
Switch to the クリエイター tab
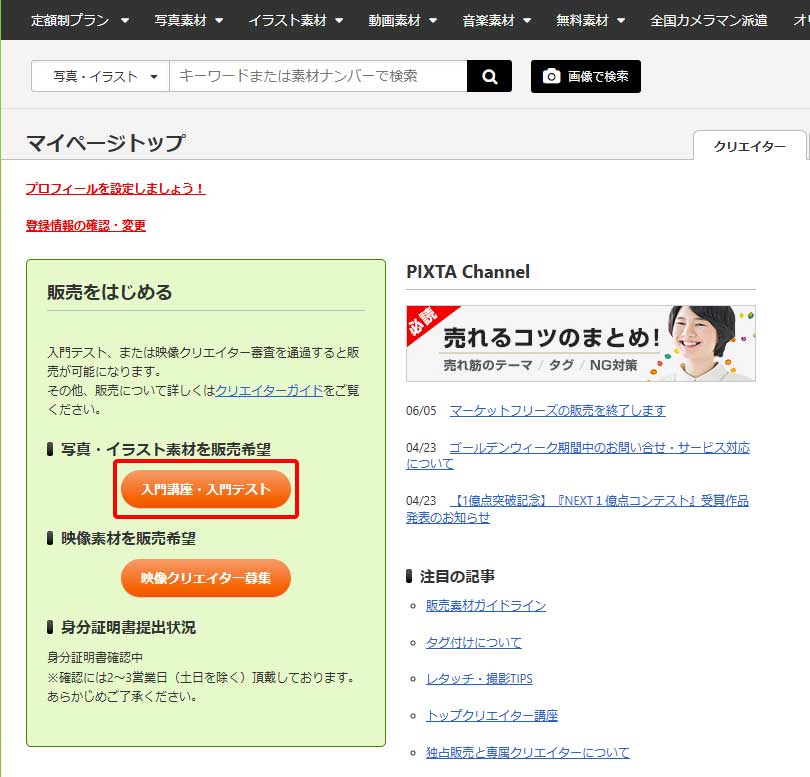(749, 145)
